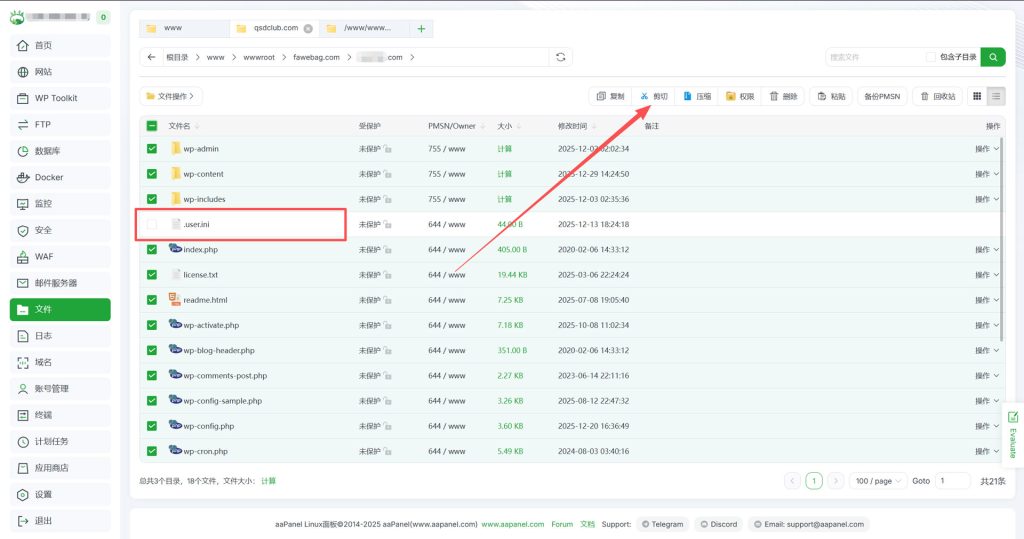Open 操作 dropdown for the wp-content row
Image resolution: width=1024 pixels, height=539 pixels.
pyautogui.click(x=986, y=174)
